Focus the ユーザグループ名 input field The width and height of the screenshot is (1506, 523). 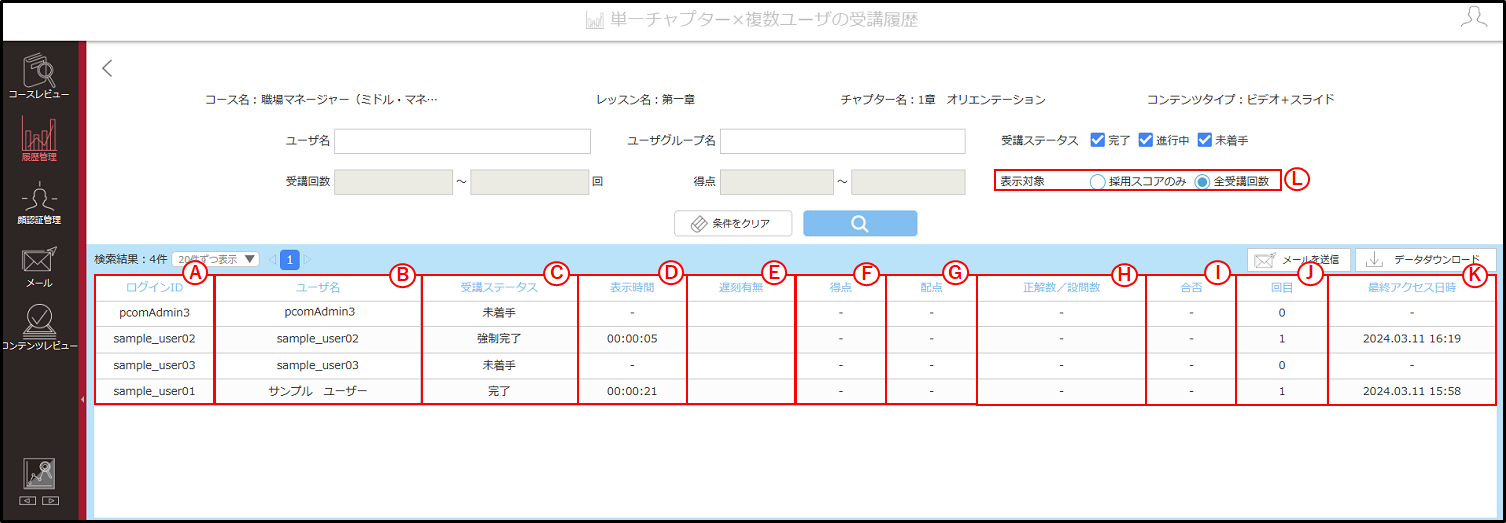842,140
